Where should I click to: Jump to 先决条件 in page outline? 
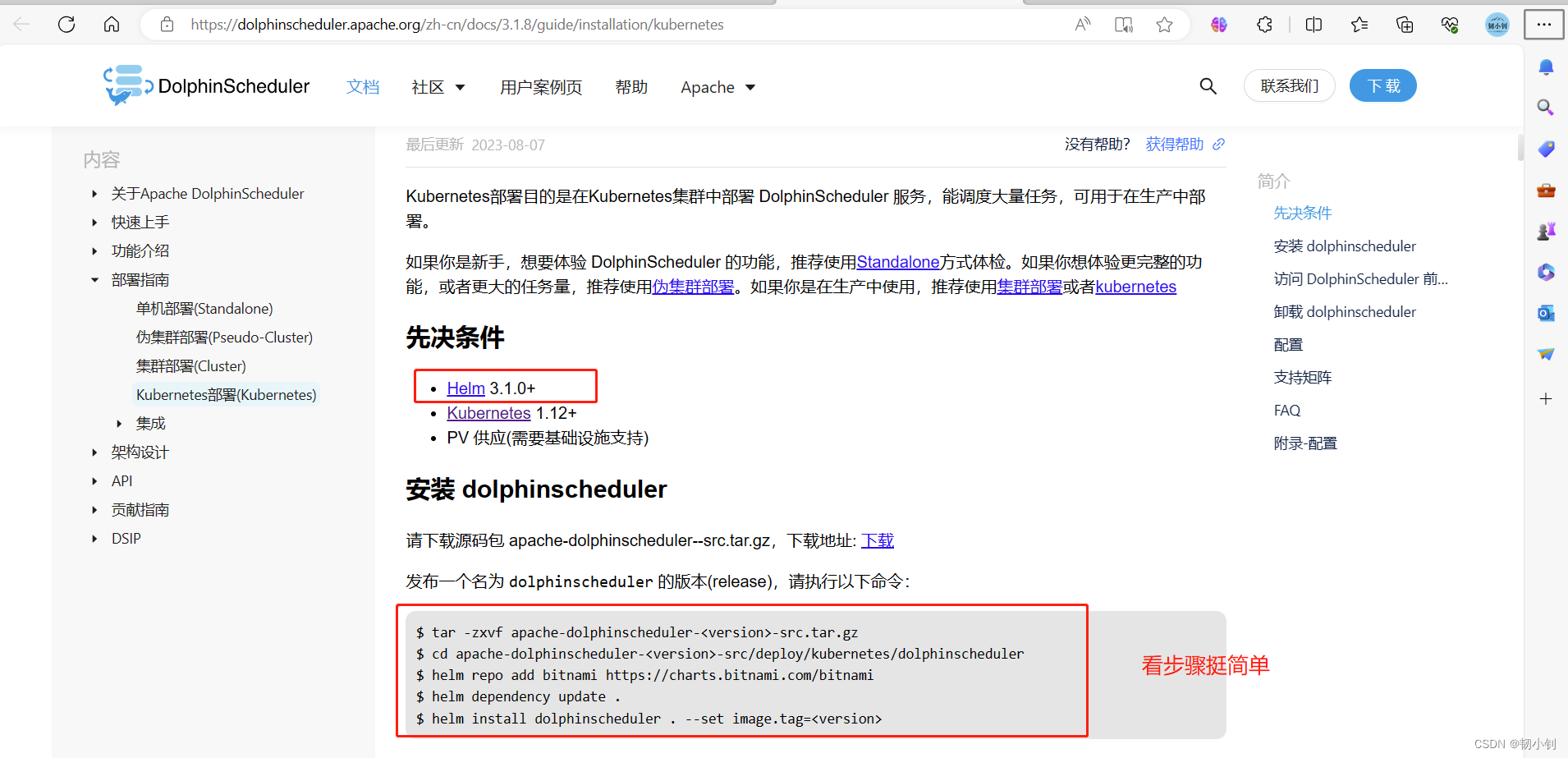pos(1303,214)
